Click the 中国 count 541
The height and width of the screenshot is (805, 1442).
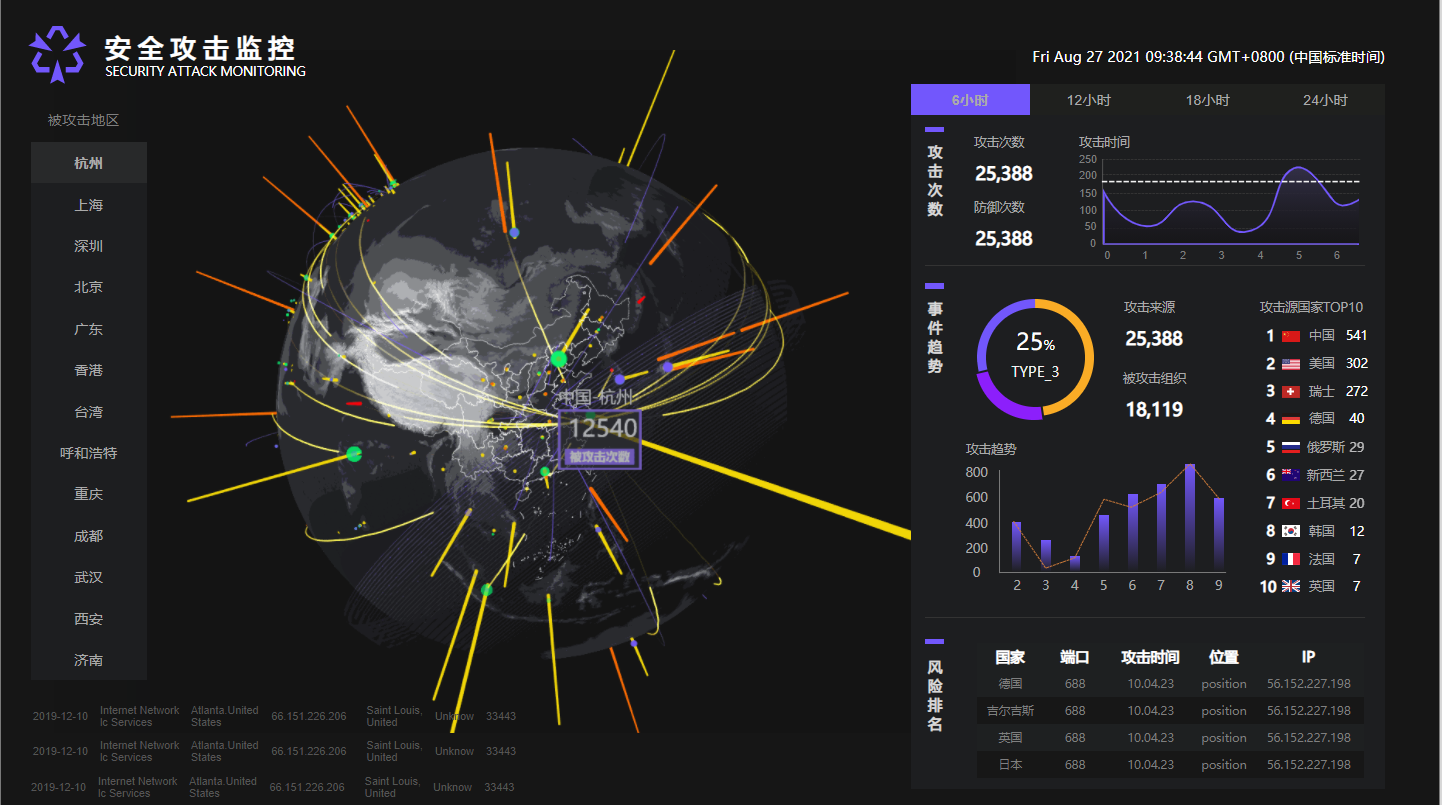coord(1356,336)
